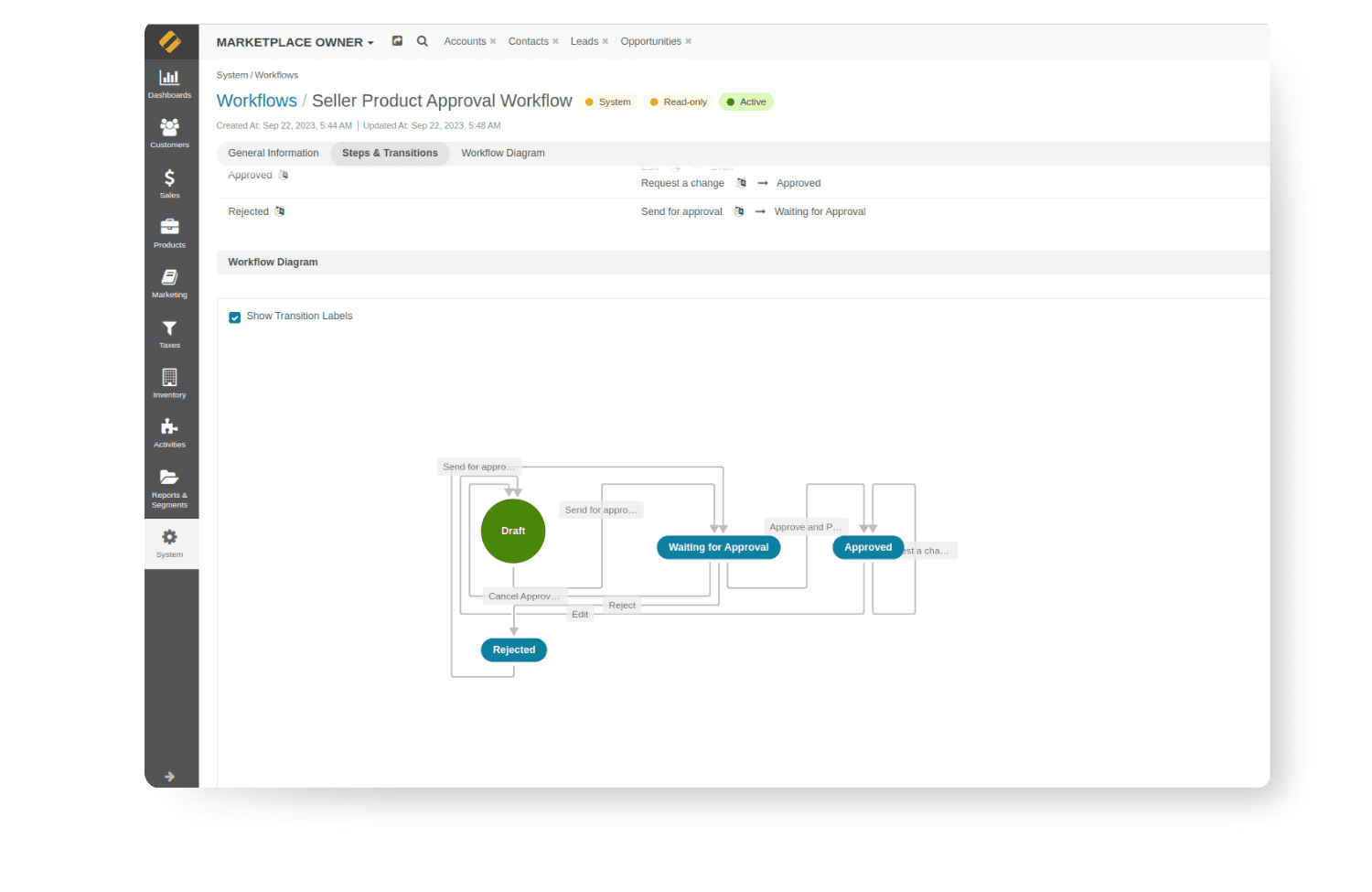
Task: Open the Activities puzzle icon
Action: [169, 427]
